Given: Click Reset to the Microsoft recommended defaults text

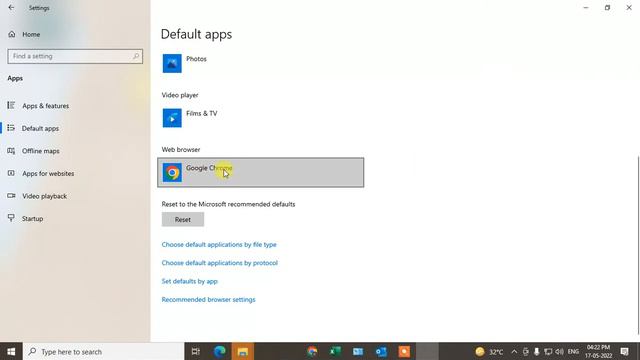Looking at the screenshot, I should click(x=228, y=204).
